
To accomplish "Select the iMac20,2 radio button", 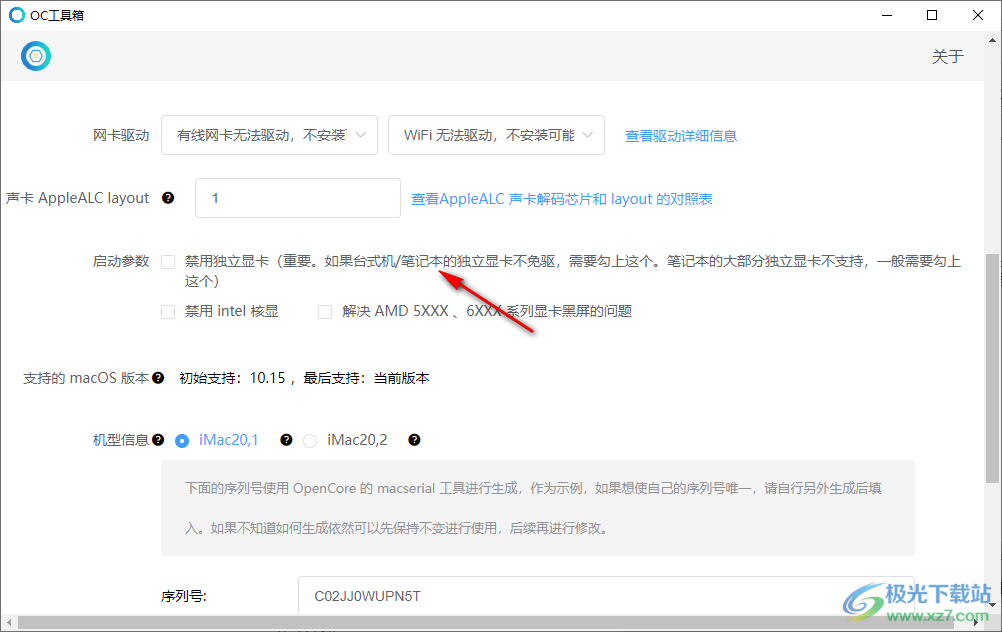I will tap(310, 441).
